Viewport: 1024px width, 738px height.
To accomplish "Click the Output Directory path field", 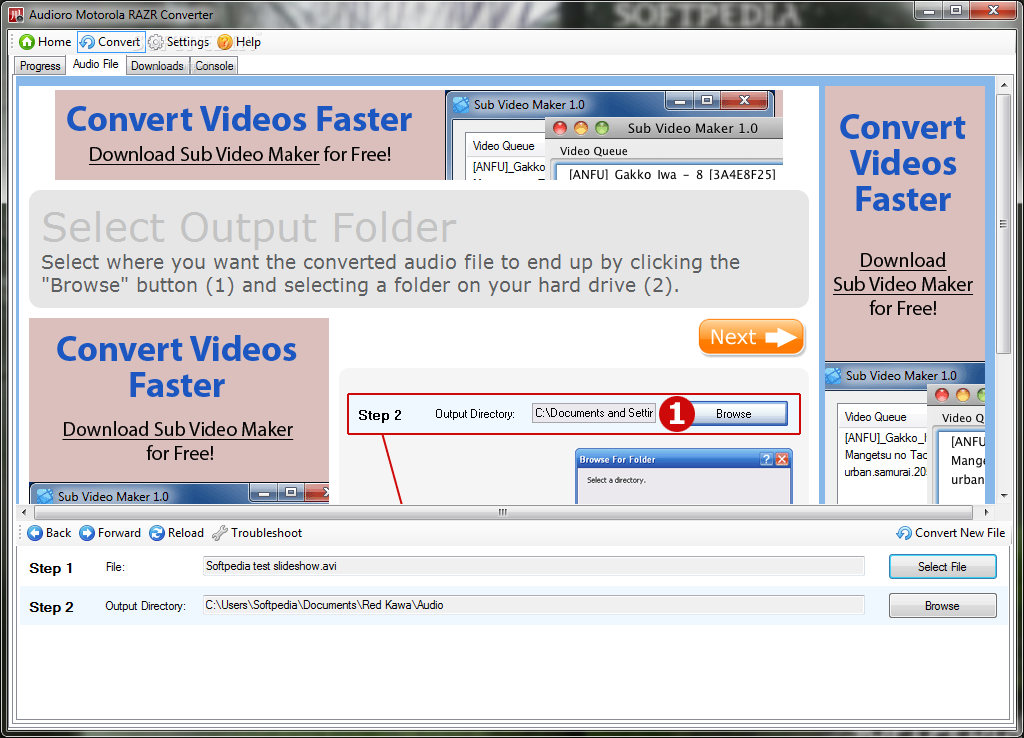I will click(x=534, y=605).
